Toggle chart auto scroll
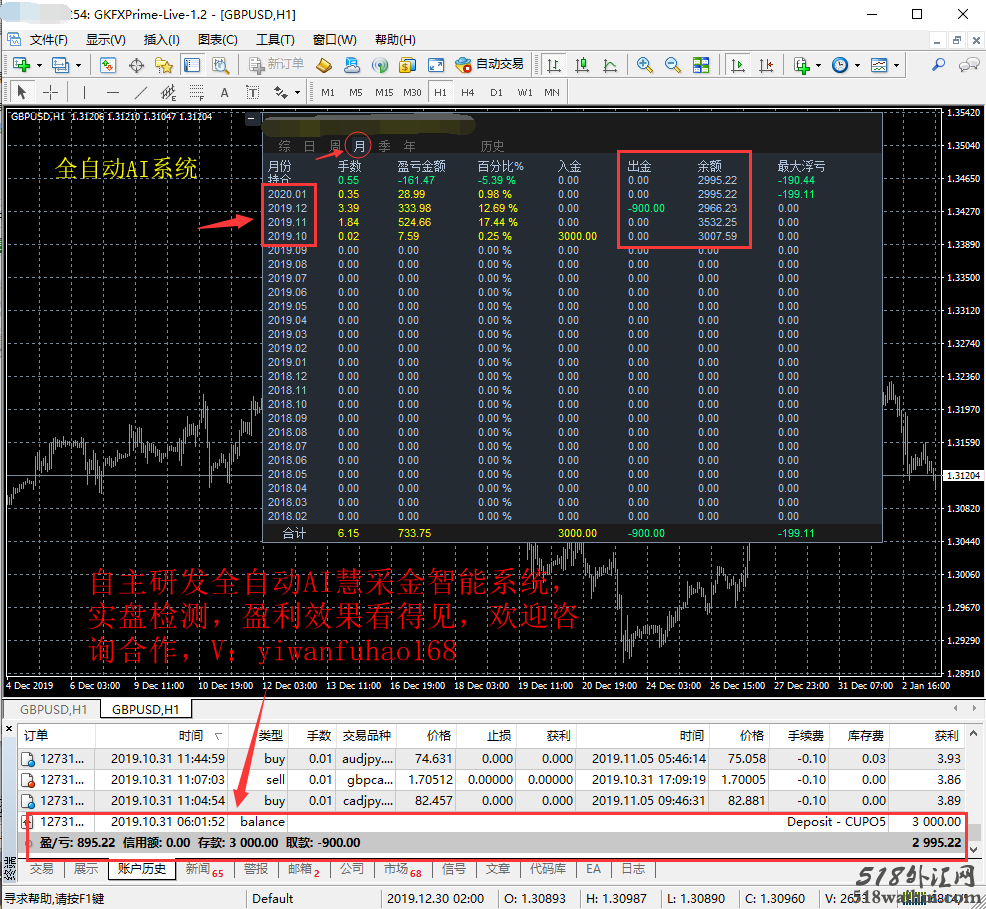The width and height of the screenshot is (986, 909). click(738, 65)
